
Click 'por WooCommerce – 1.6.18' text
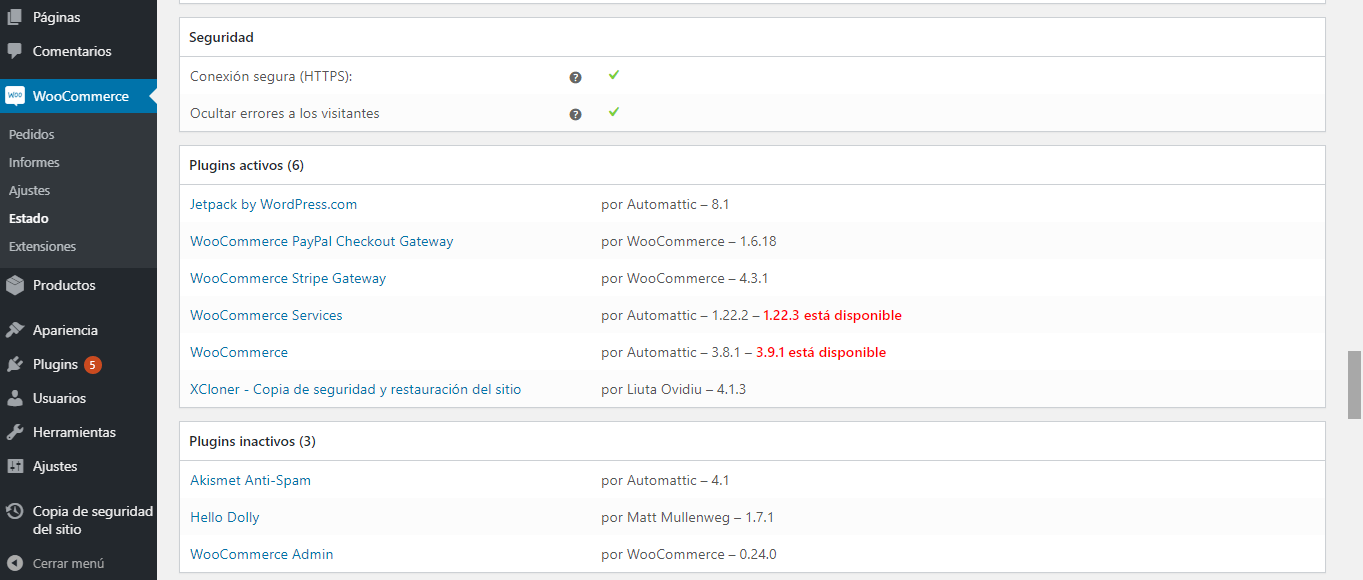point(689,241)
